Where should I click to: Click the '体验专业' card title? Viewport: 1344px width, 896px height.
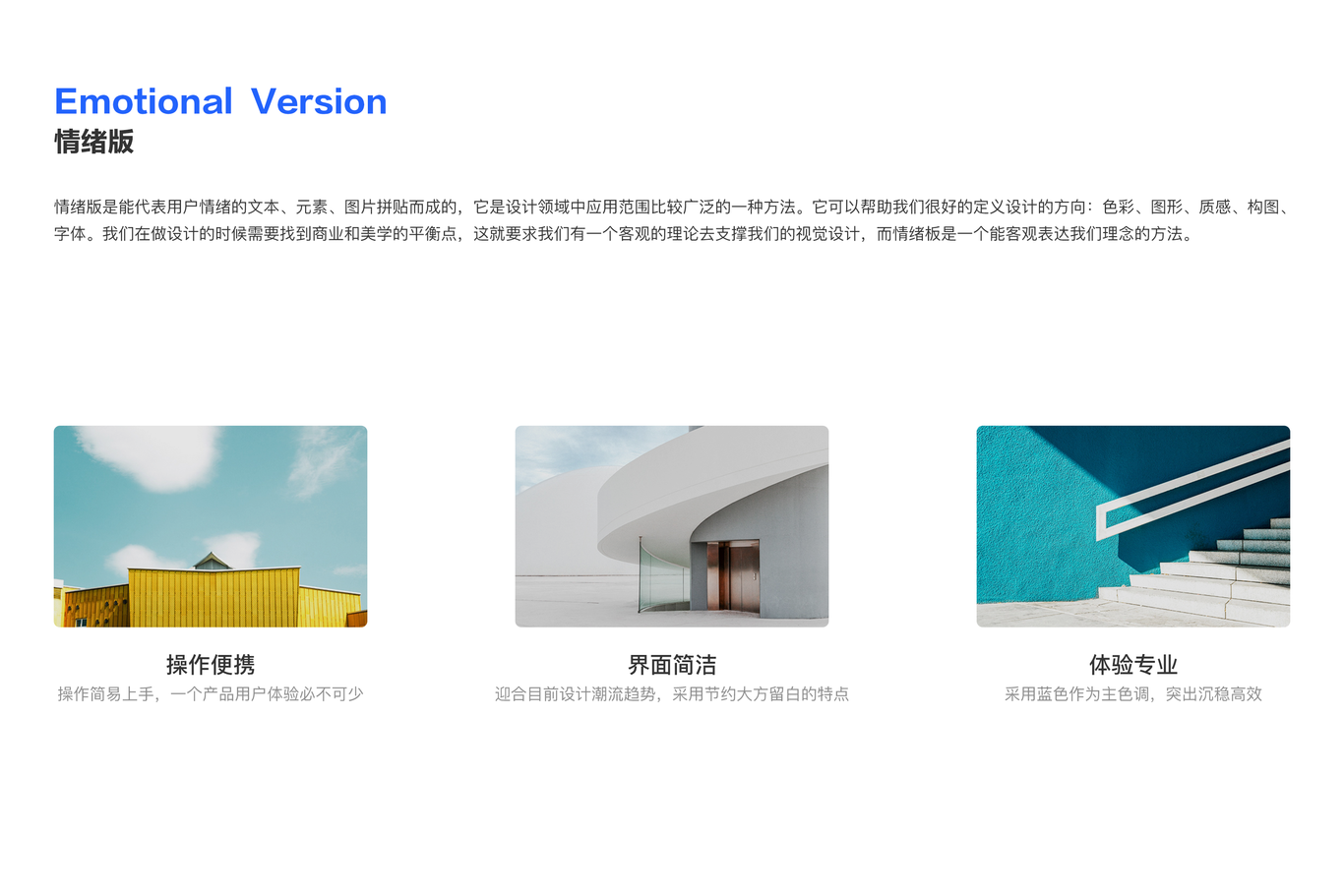tap(1133, 665)
